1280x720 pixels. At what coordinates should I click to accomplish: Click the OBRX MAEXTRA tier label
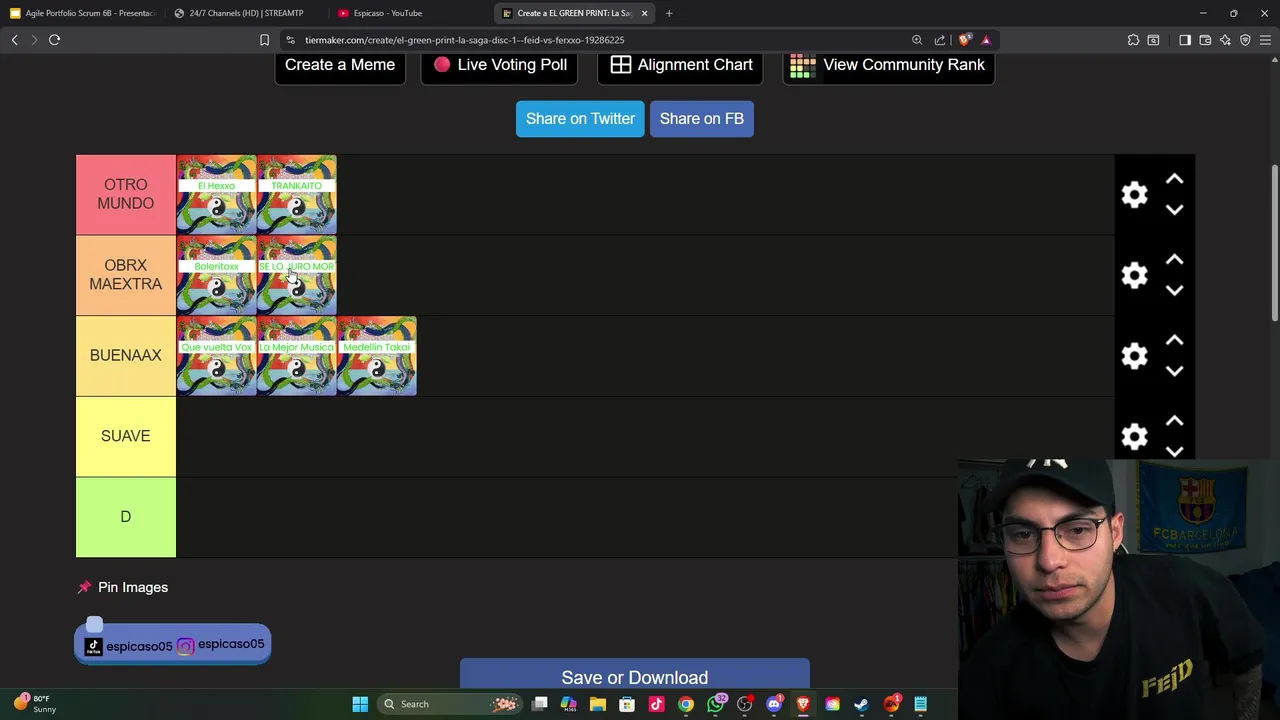click(126, 275)
